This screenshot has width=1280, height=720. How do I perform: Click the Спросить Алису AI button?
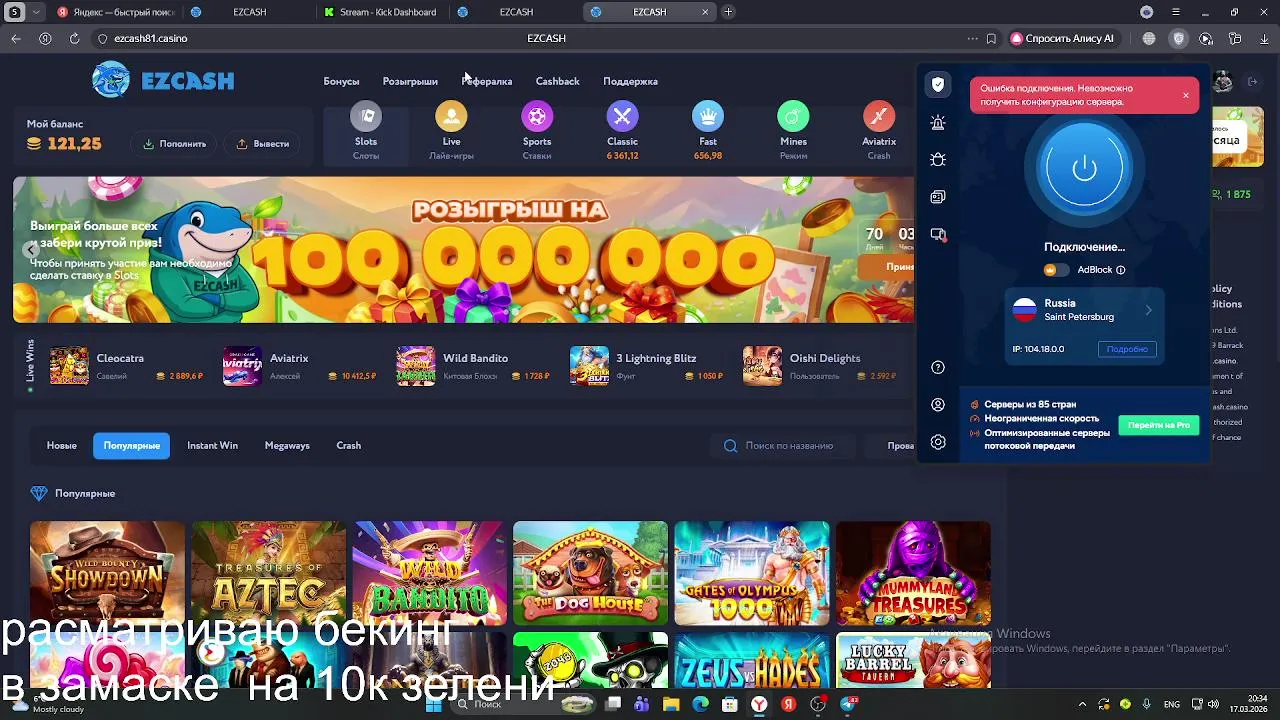(x=1062, y=38)
